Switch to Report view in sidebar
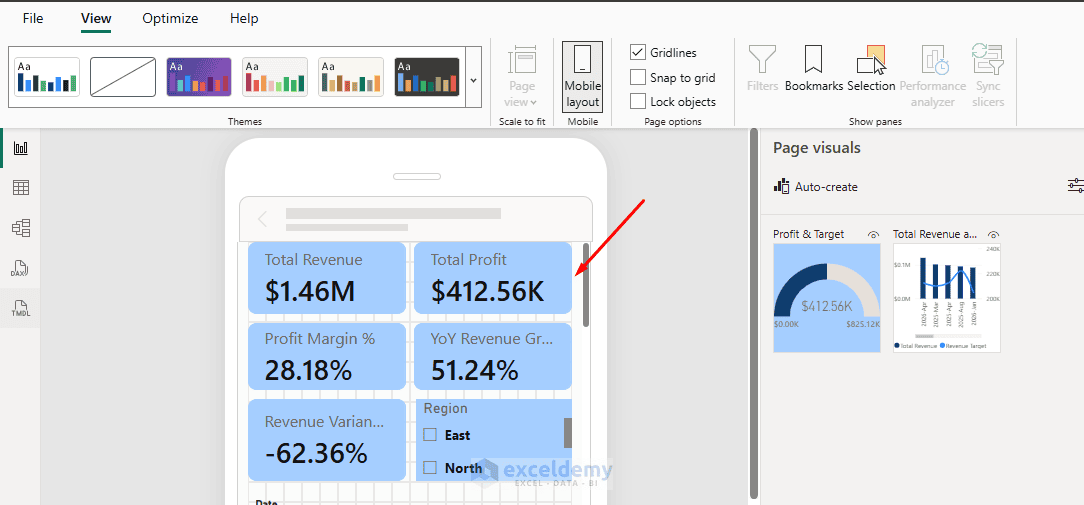 click(21, 147)
